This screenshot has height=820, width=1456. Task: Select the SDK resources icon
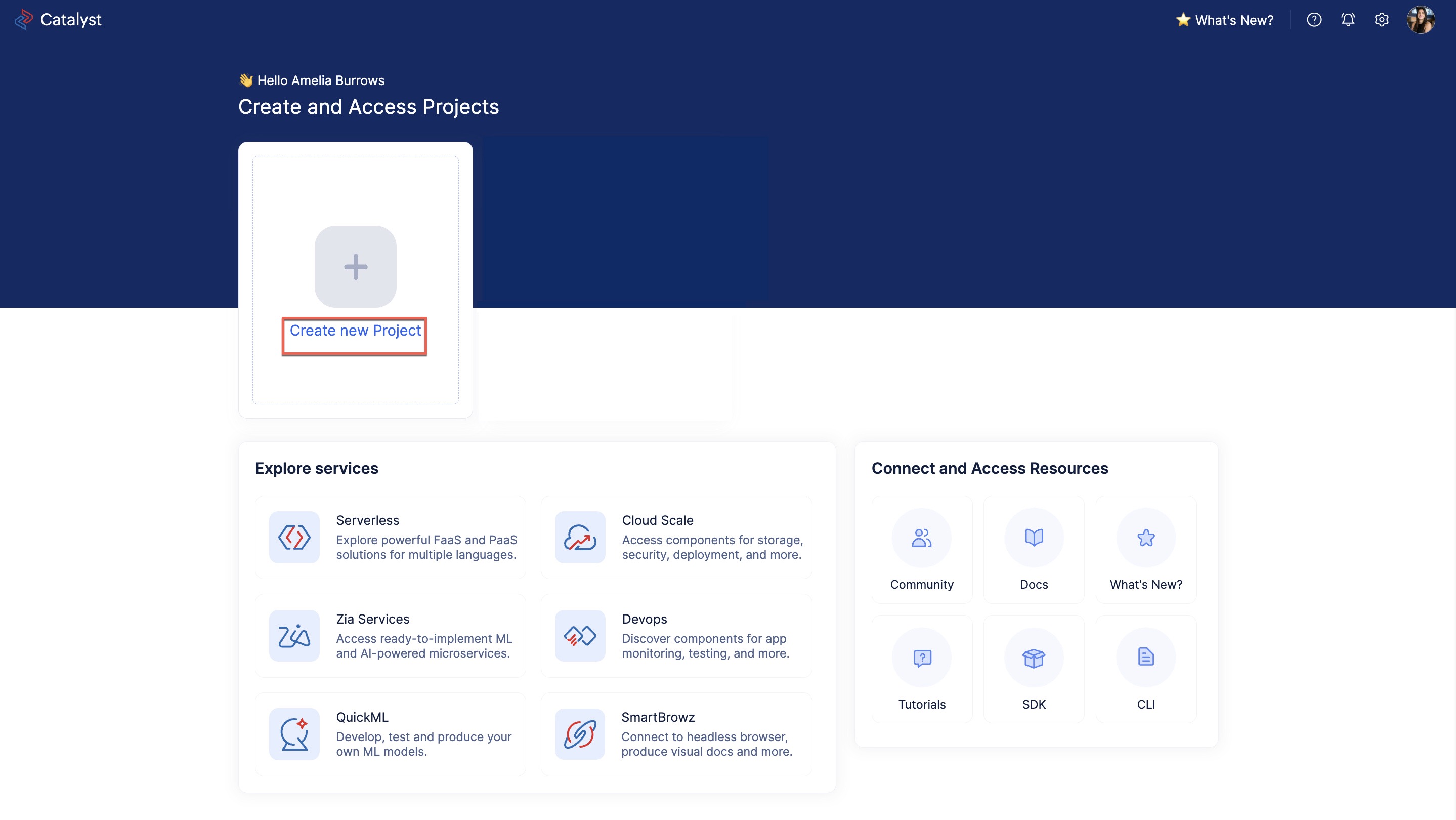pos(1033,657)
